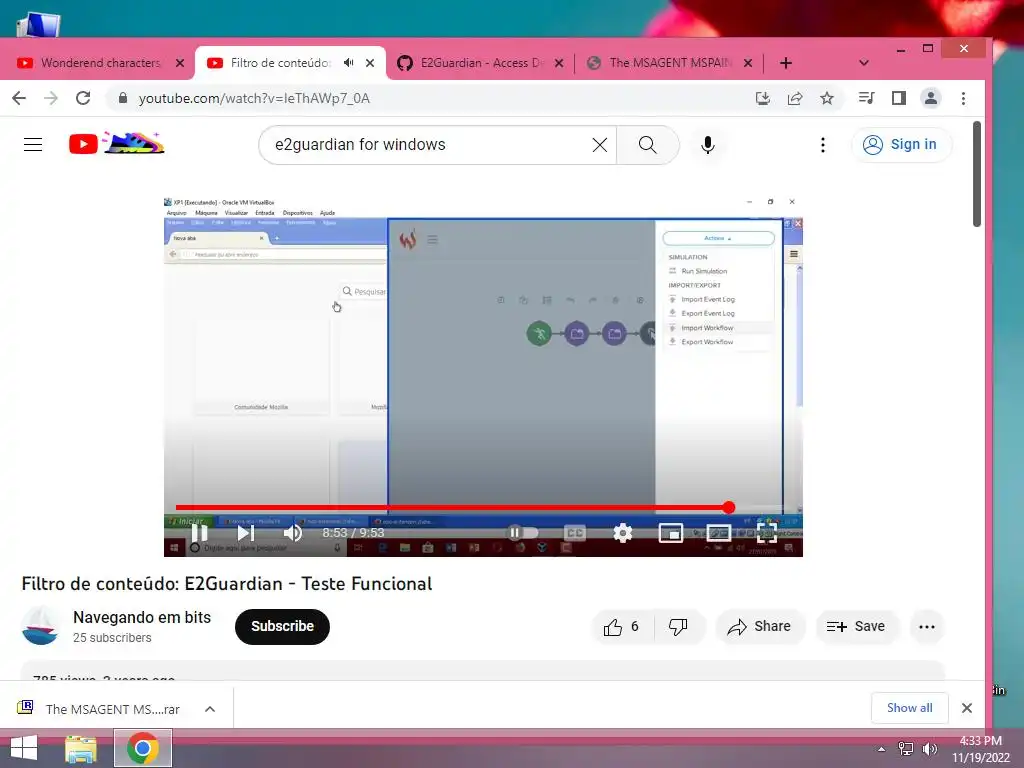Subscribe to Navegando em bits
1024x768 pixels.
[282, 626]
